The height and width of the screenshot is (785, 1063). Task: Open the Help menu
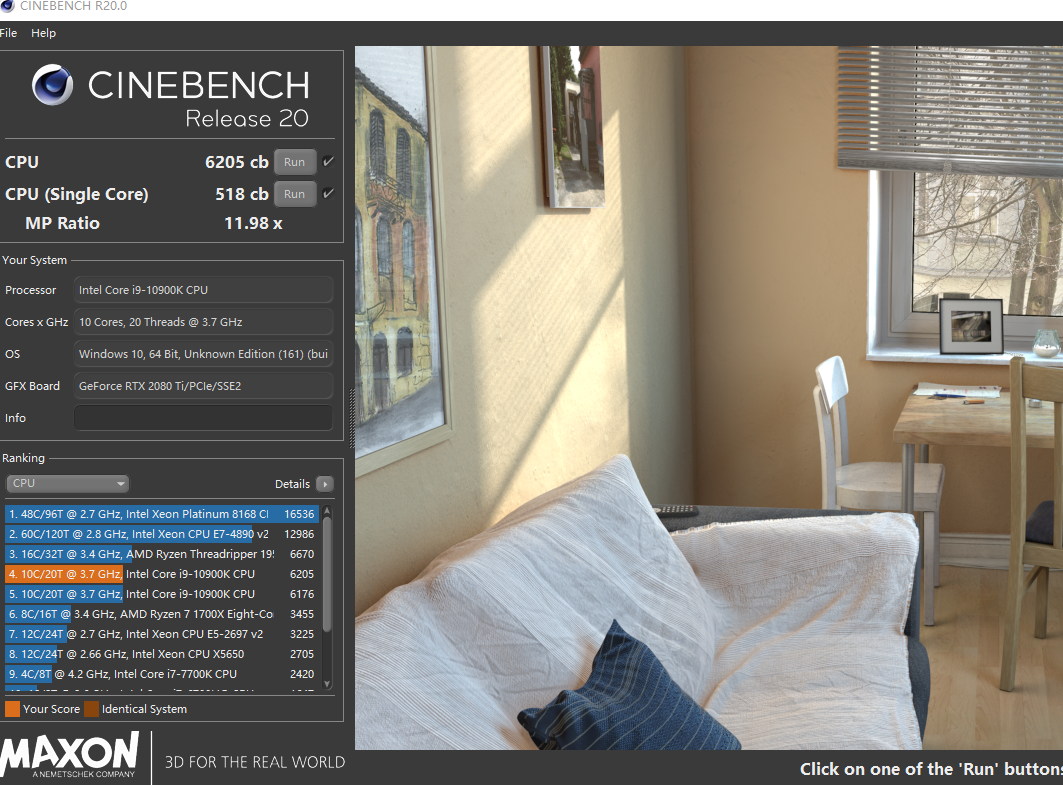43,33
